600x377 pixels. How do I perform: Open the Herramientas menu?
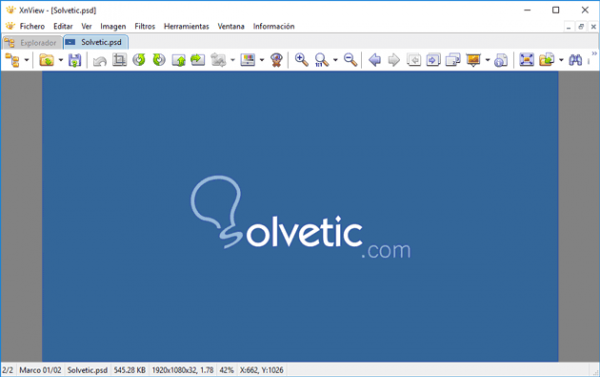point(186,26)
